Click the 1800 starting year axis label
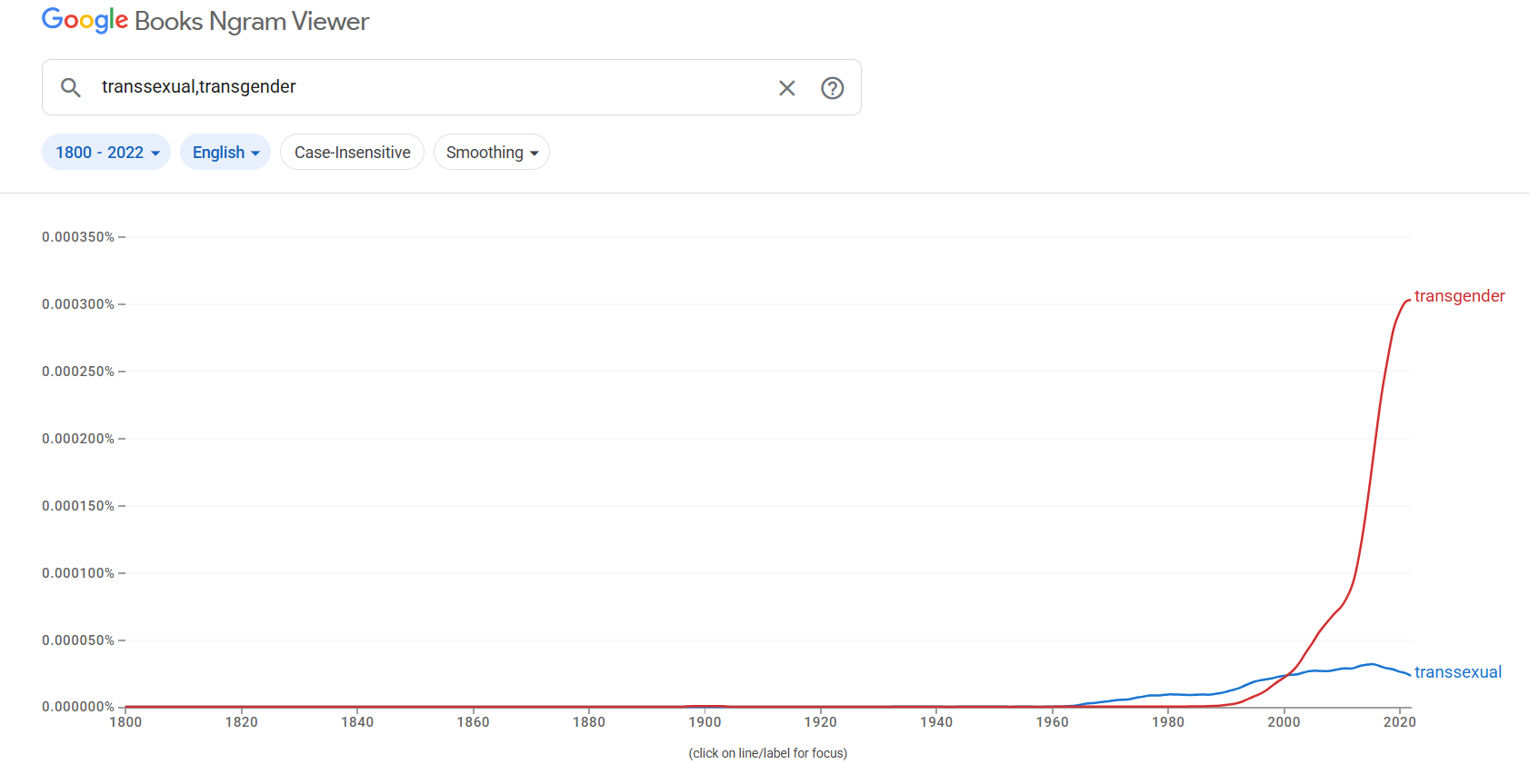This screenshot has height=784, width=1529. 125,722
